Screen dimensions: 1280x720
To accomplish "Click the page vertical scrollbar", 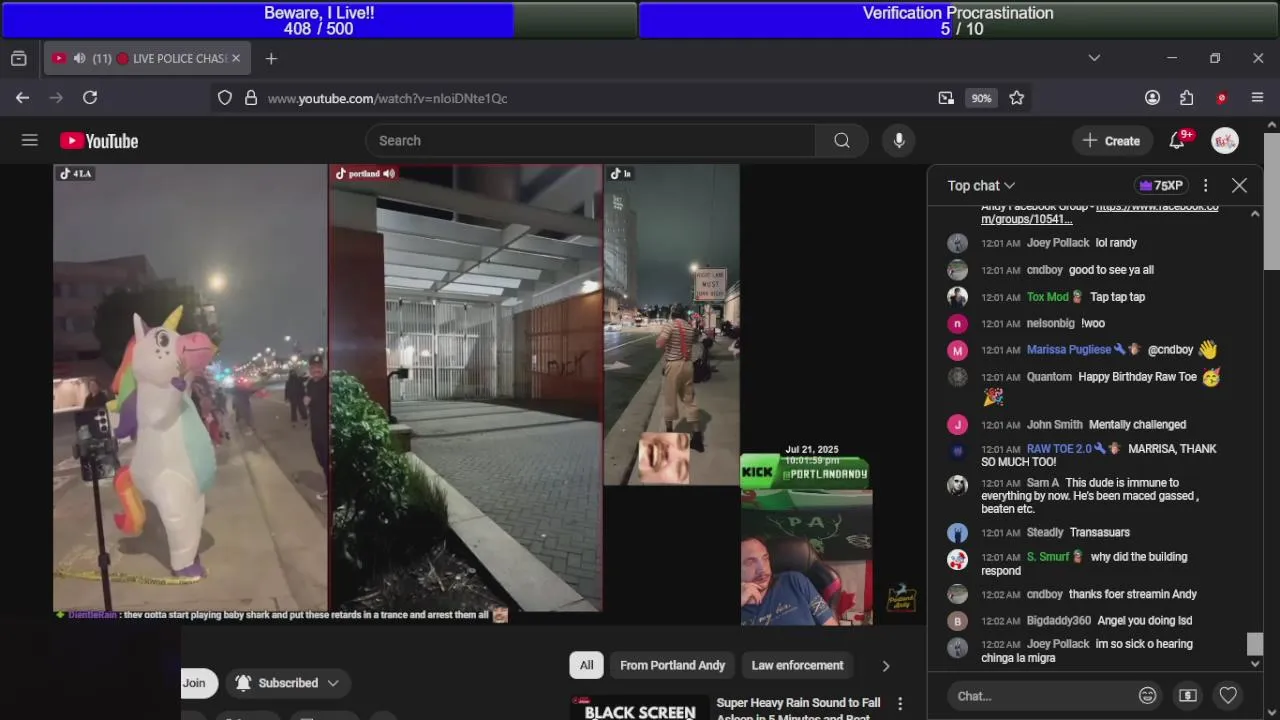I will pos(1271,200).
